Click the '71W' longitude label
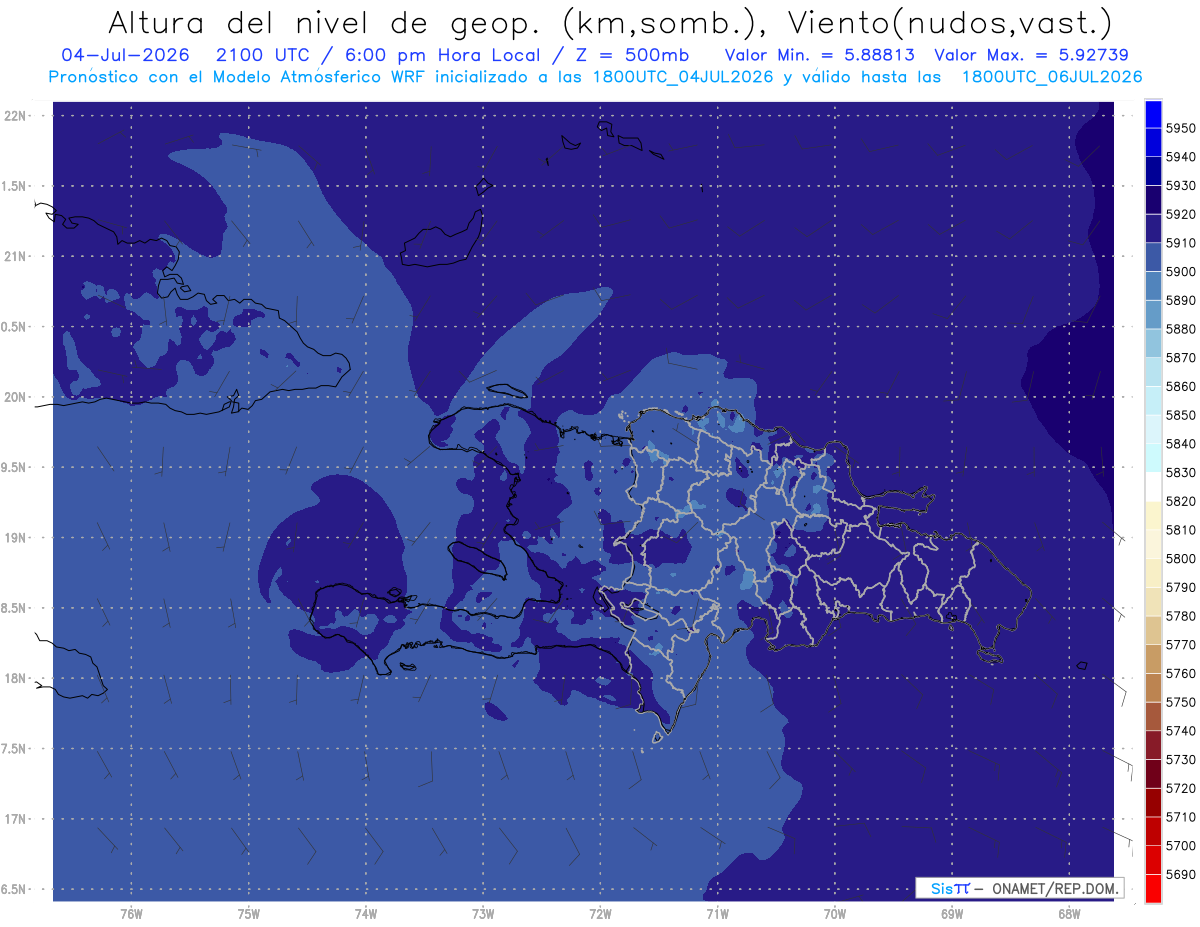 tap(717, 913)
